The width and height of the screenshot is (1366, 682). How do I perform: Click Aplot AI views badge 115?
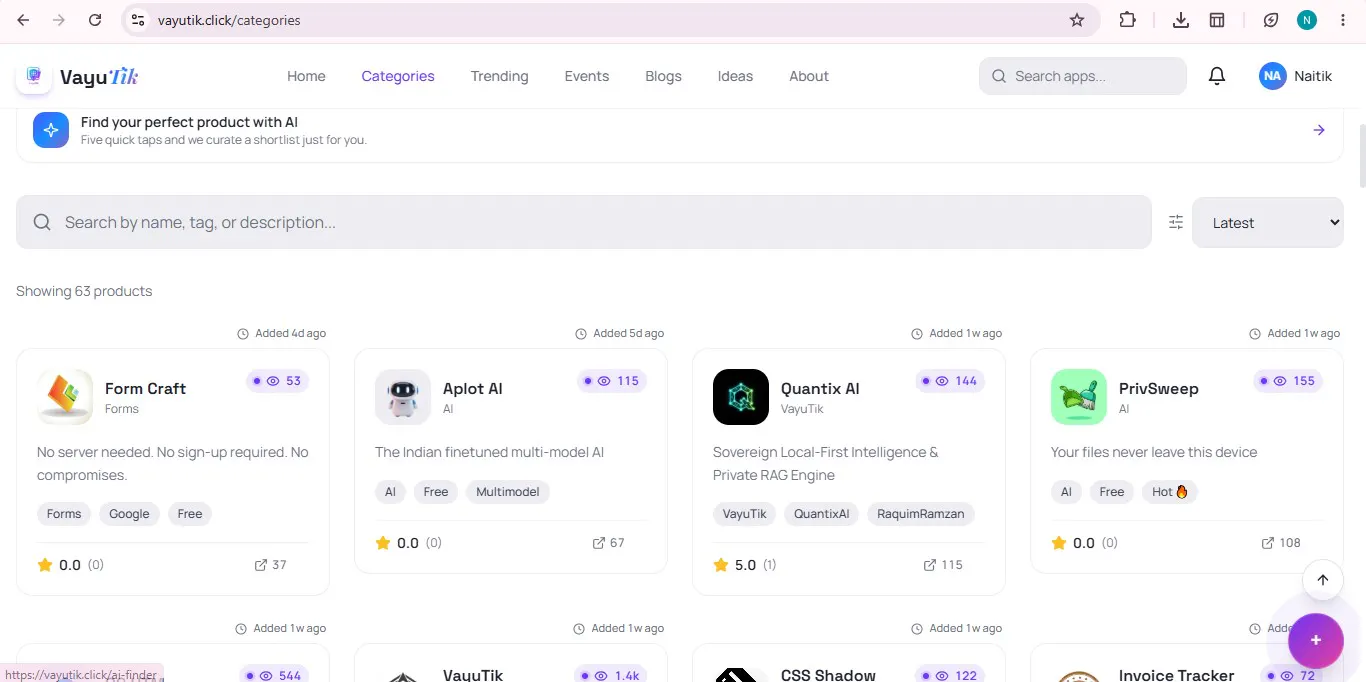pos(612,381)
